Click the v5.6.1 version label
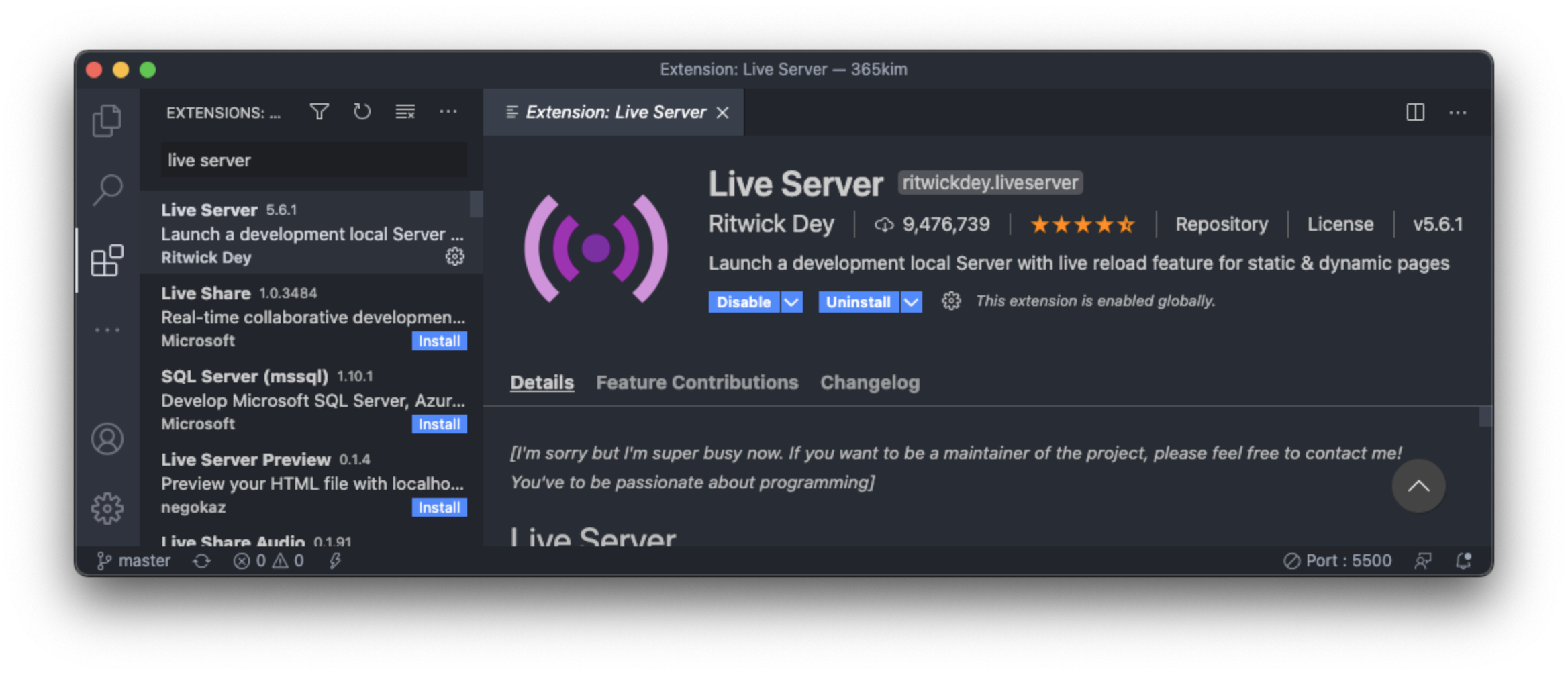The height and width of the screenshot is (675, 1568). [1438, 224]
